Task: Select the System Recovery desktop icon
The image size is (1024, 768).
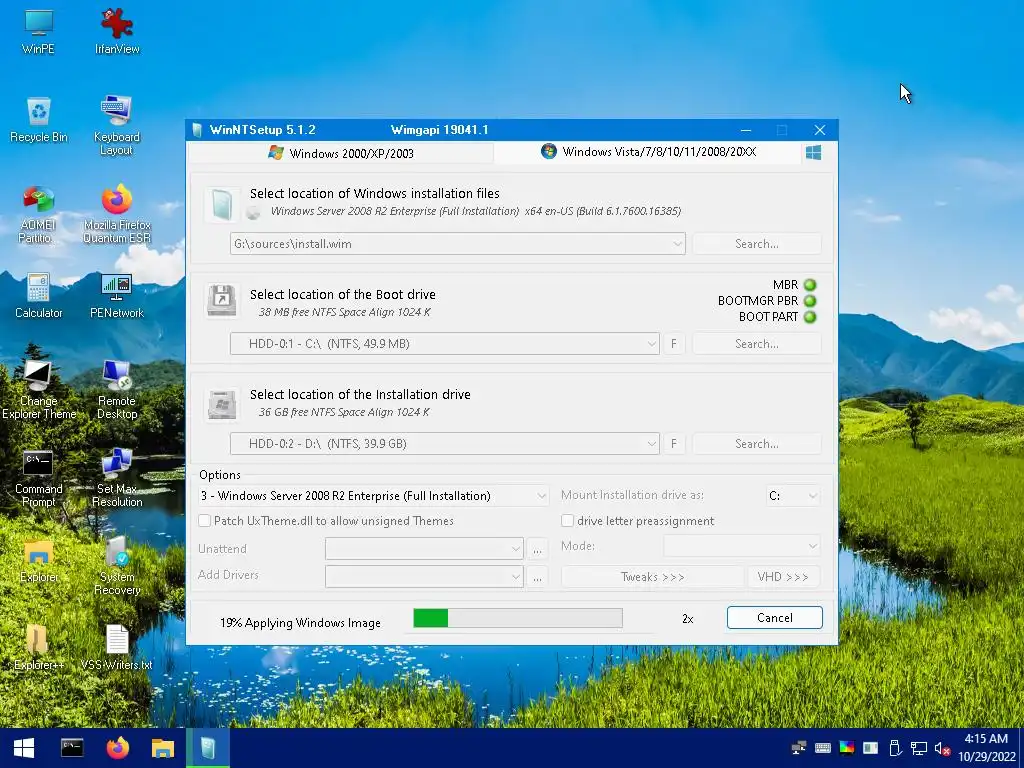Action: 117,566
